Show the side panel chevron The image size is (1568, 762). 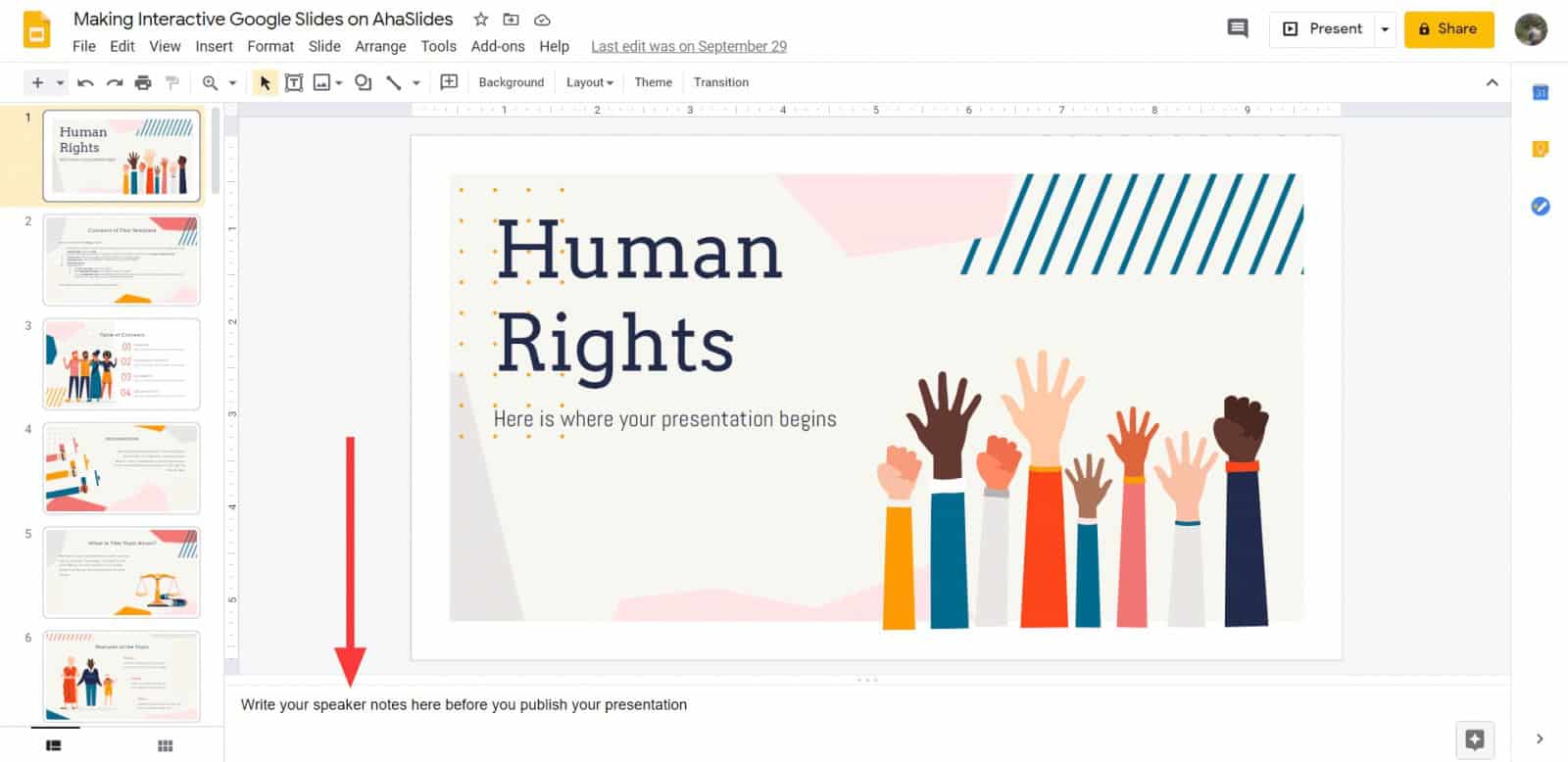point(1540,738)
